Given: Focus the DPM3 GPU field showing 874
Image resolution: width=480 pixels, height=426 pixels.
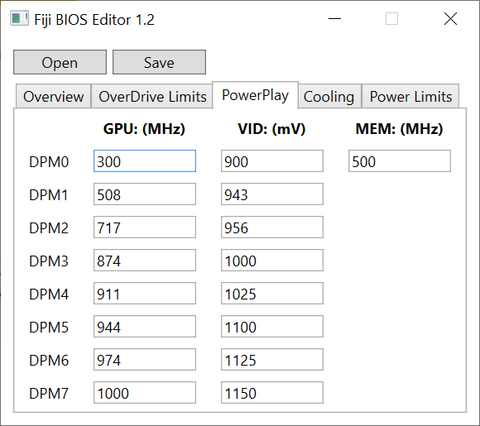Looking at the screenshot, I should [x=145, y=260].
